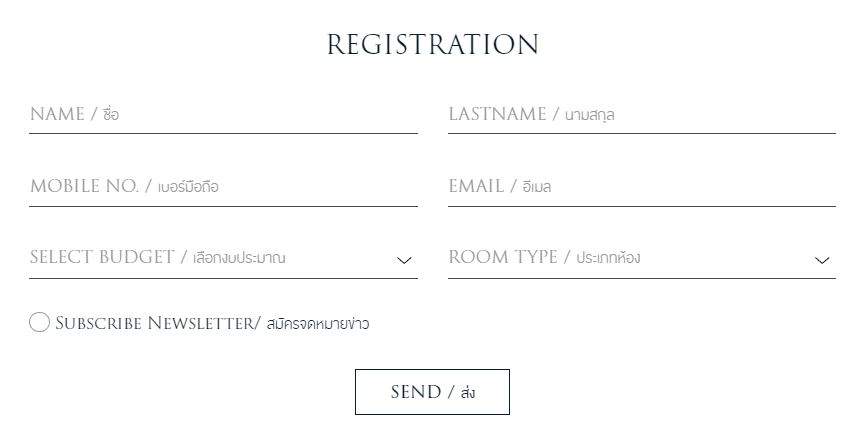Viewport: 867px width, 444px height.
Task: Click the เบอร์มือถือ placeholder in the mobile field
Action: (x=188, y=187)
